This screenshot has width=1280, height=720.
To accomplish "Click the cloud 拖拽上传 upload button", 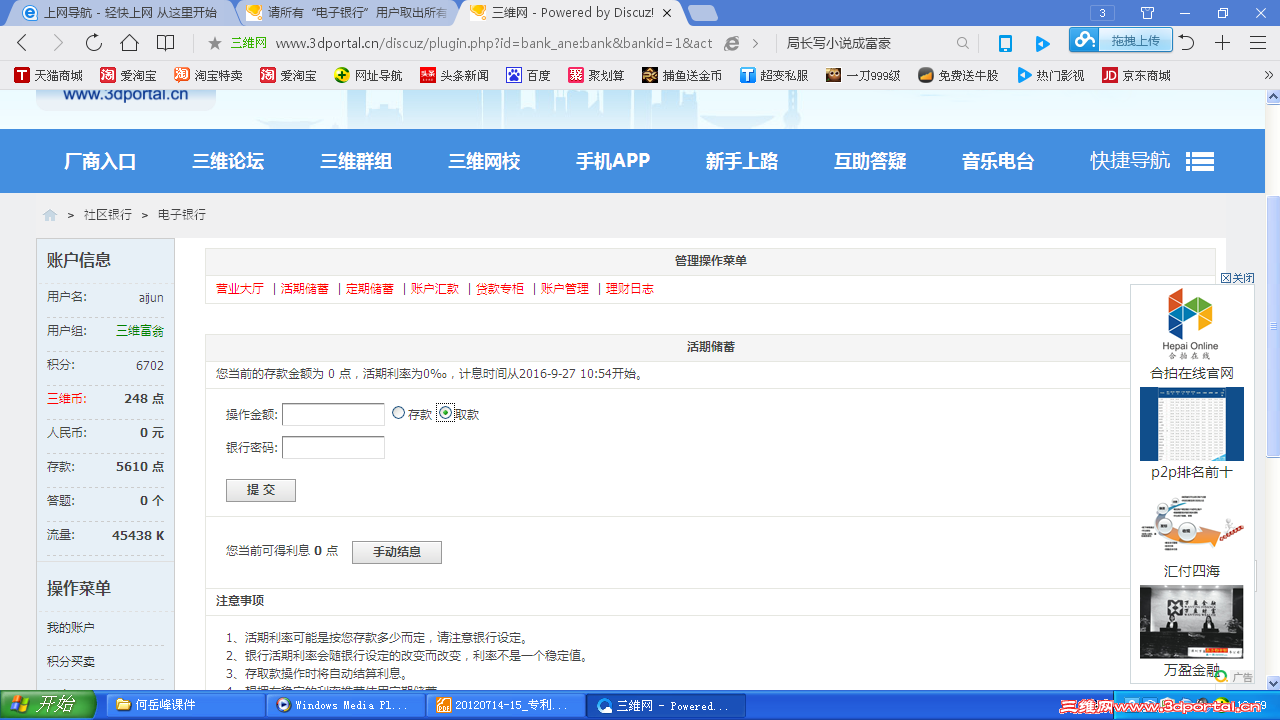I will (x=1121, y=40).
